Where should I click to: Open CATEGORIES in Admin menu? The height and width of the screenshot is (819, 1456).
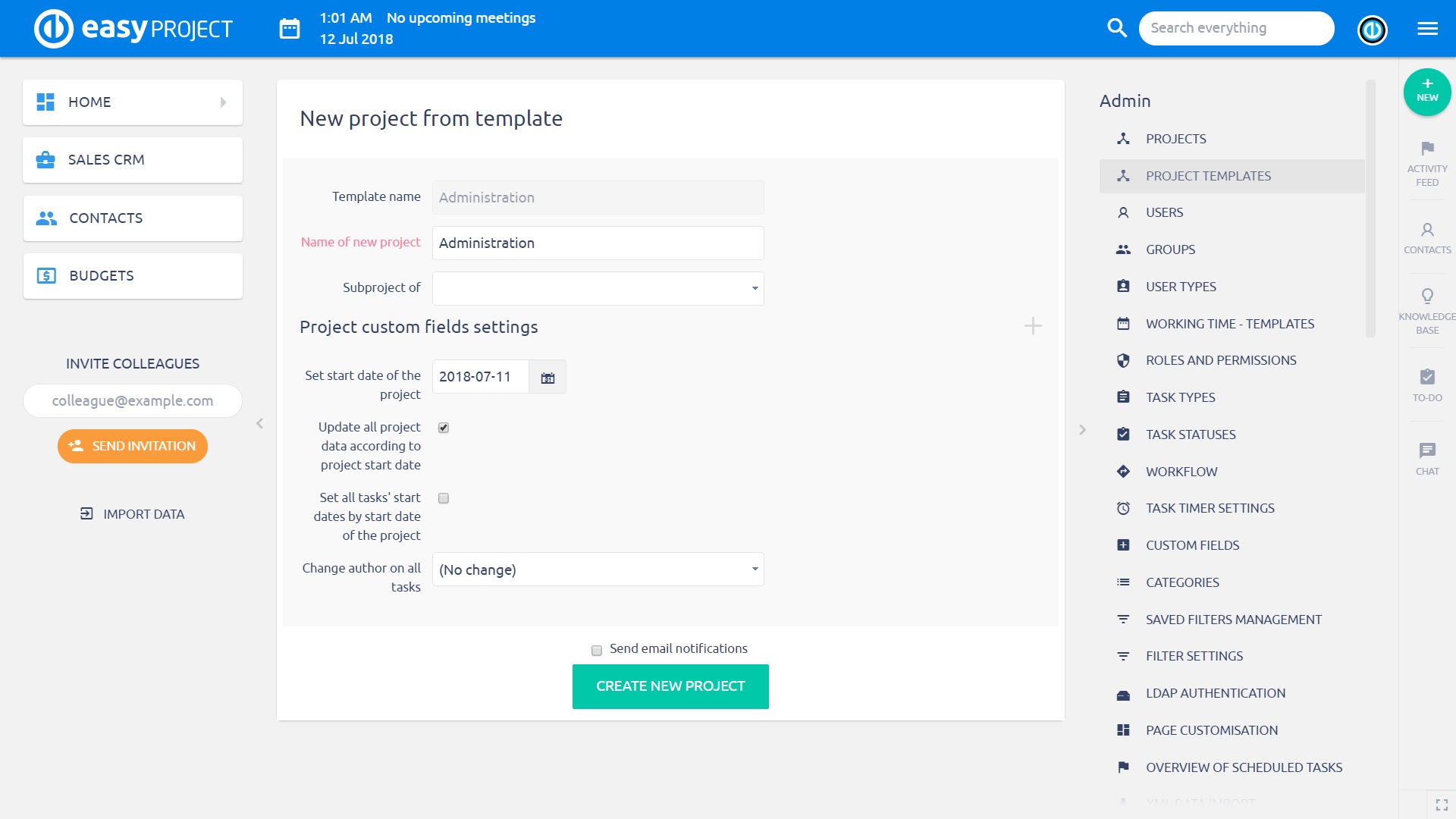click(x=1232, y=582)
